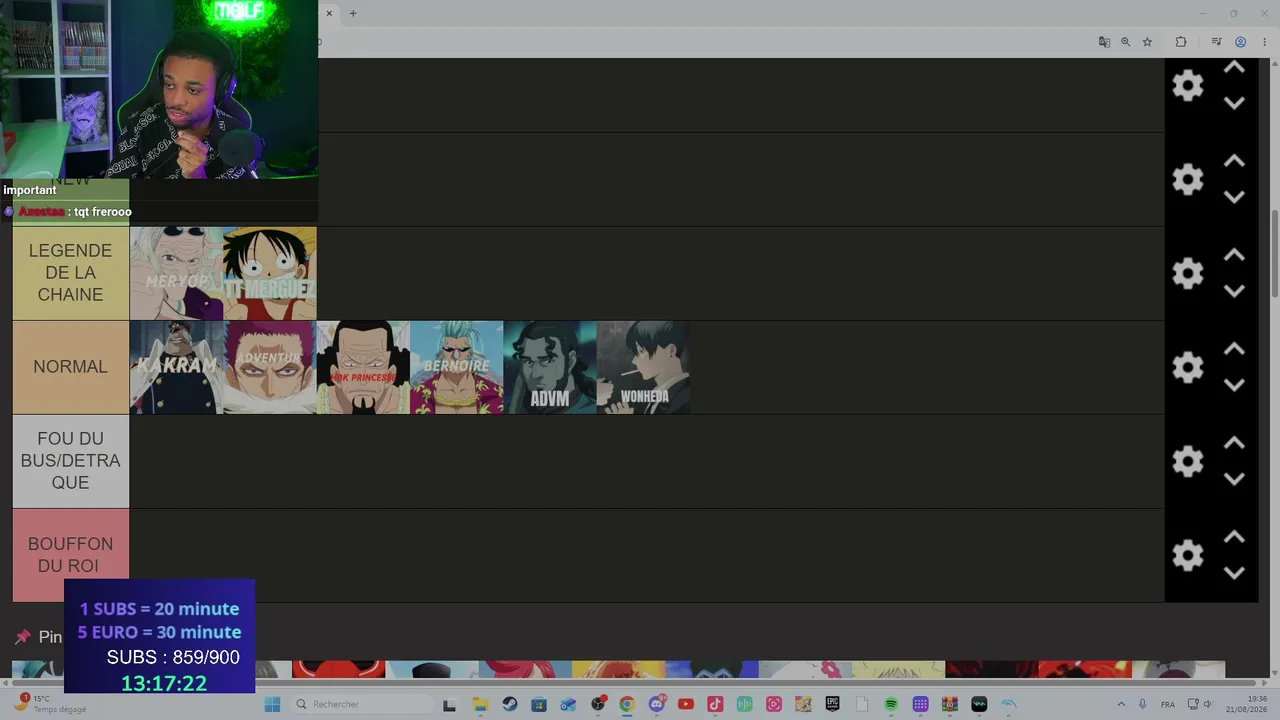Move the BOUFFON DU ROI row up
The width and height of the screenshot is (1280, 720).
click(1234, 537)
